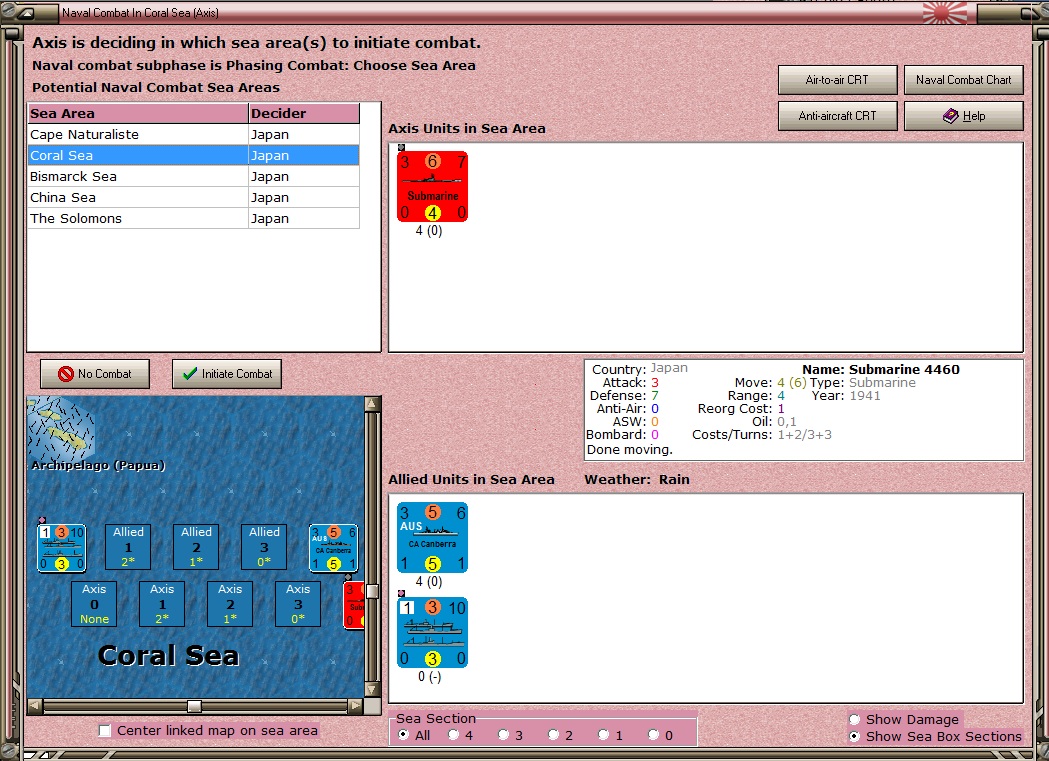This screenshot has width=1049, height=761.
Task: Select the China Sea row
Action: [193, 197]
